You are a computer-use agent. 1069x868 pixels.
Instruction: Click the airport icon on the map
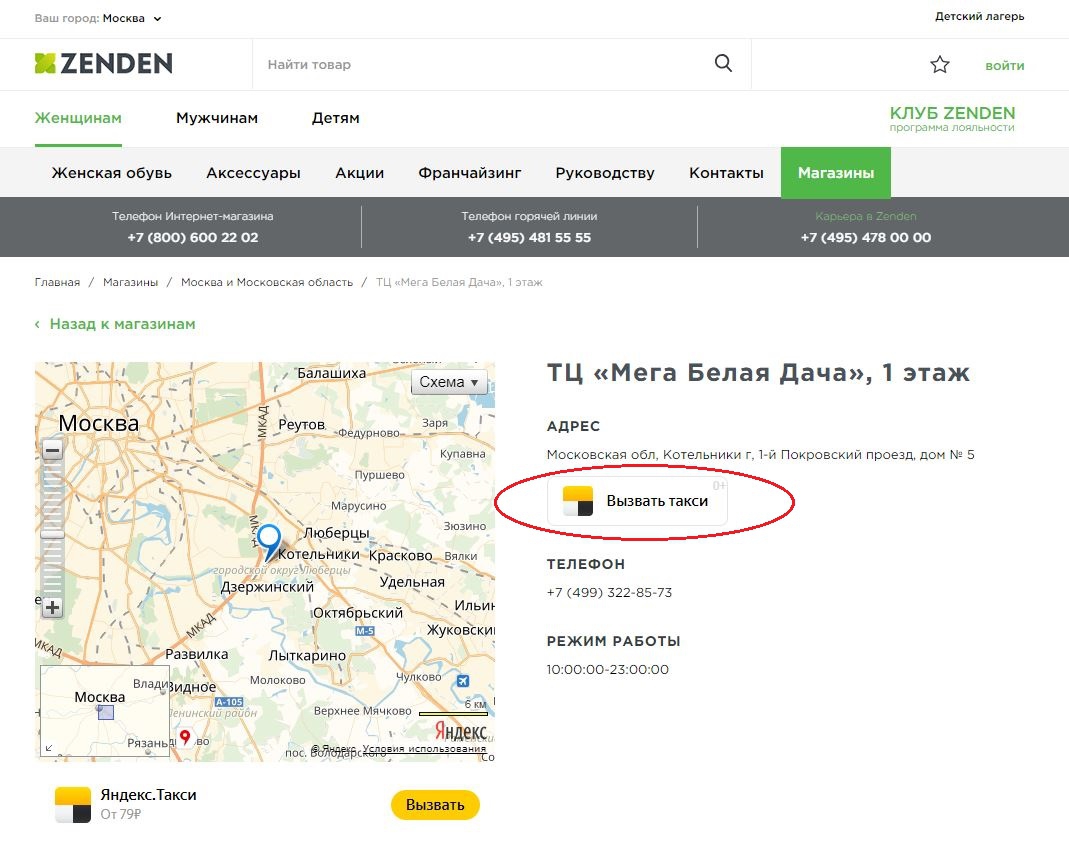[x=463, y=680]
